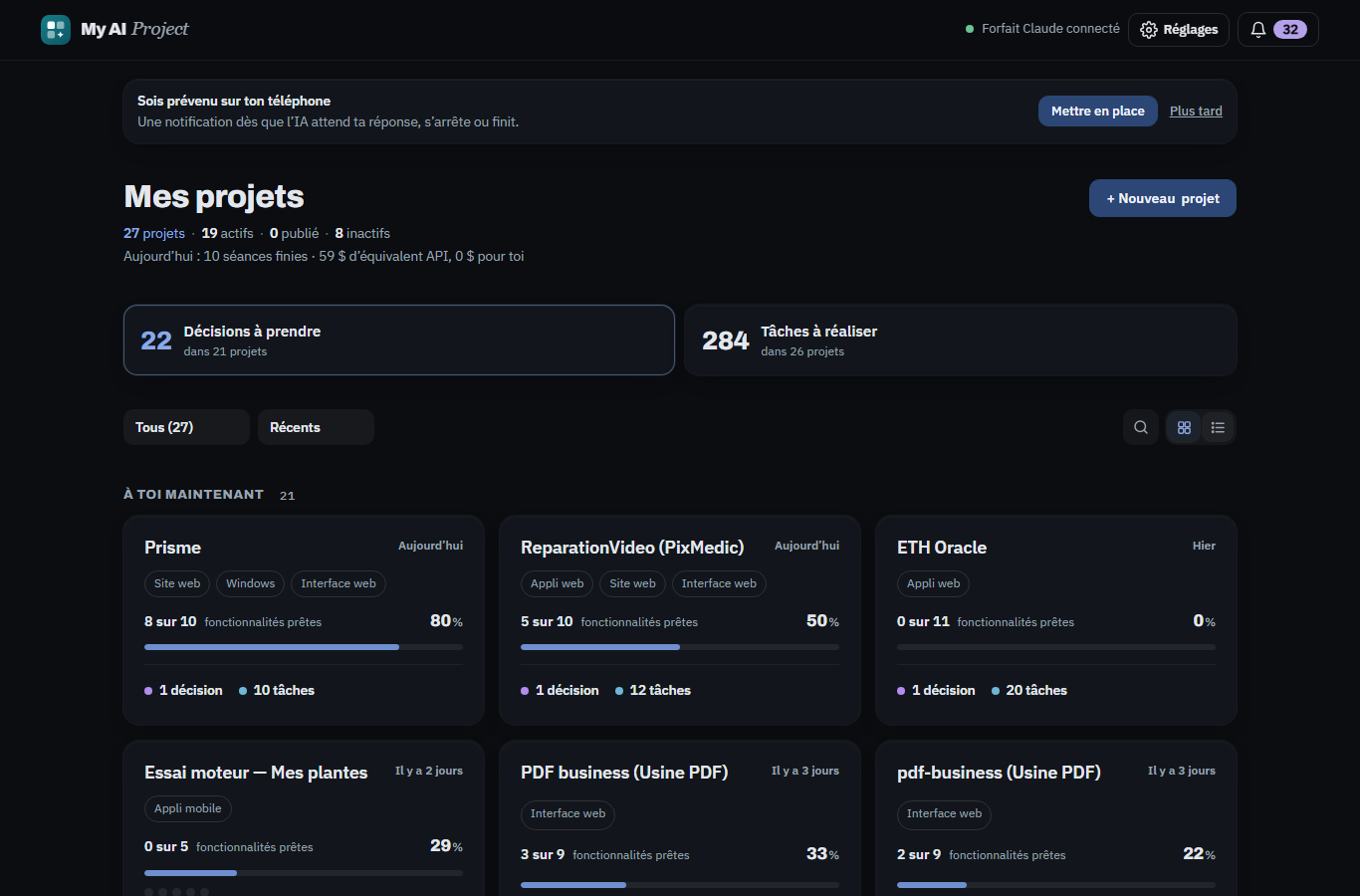This screenshot has width=1360, height=896.
Task: Click the 27 projets link
Action: coord(154,233)
